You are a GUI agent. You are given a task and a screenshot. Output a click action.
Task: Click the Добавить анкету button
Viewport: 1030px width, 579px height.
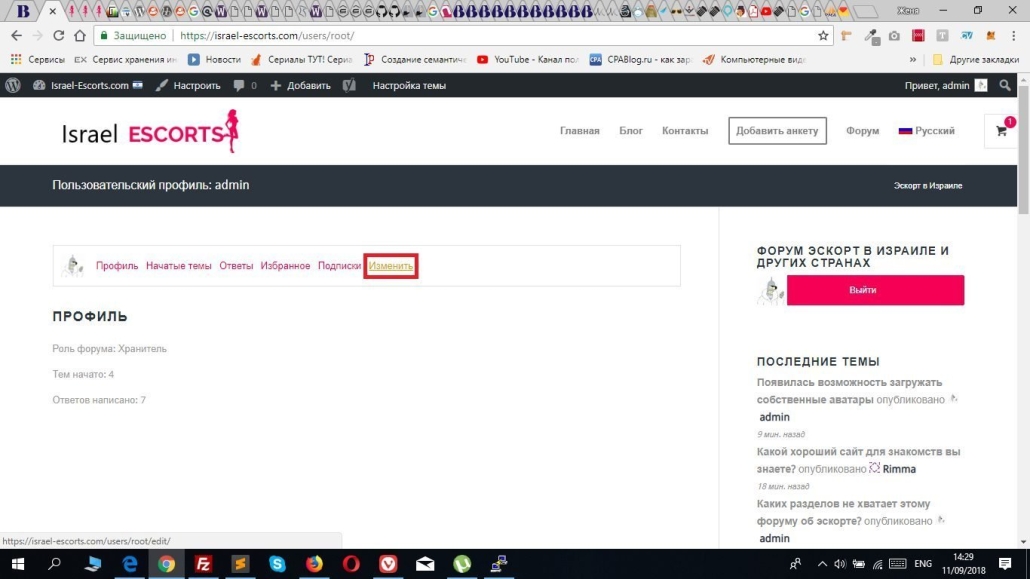tap(777, 131)
